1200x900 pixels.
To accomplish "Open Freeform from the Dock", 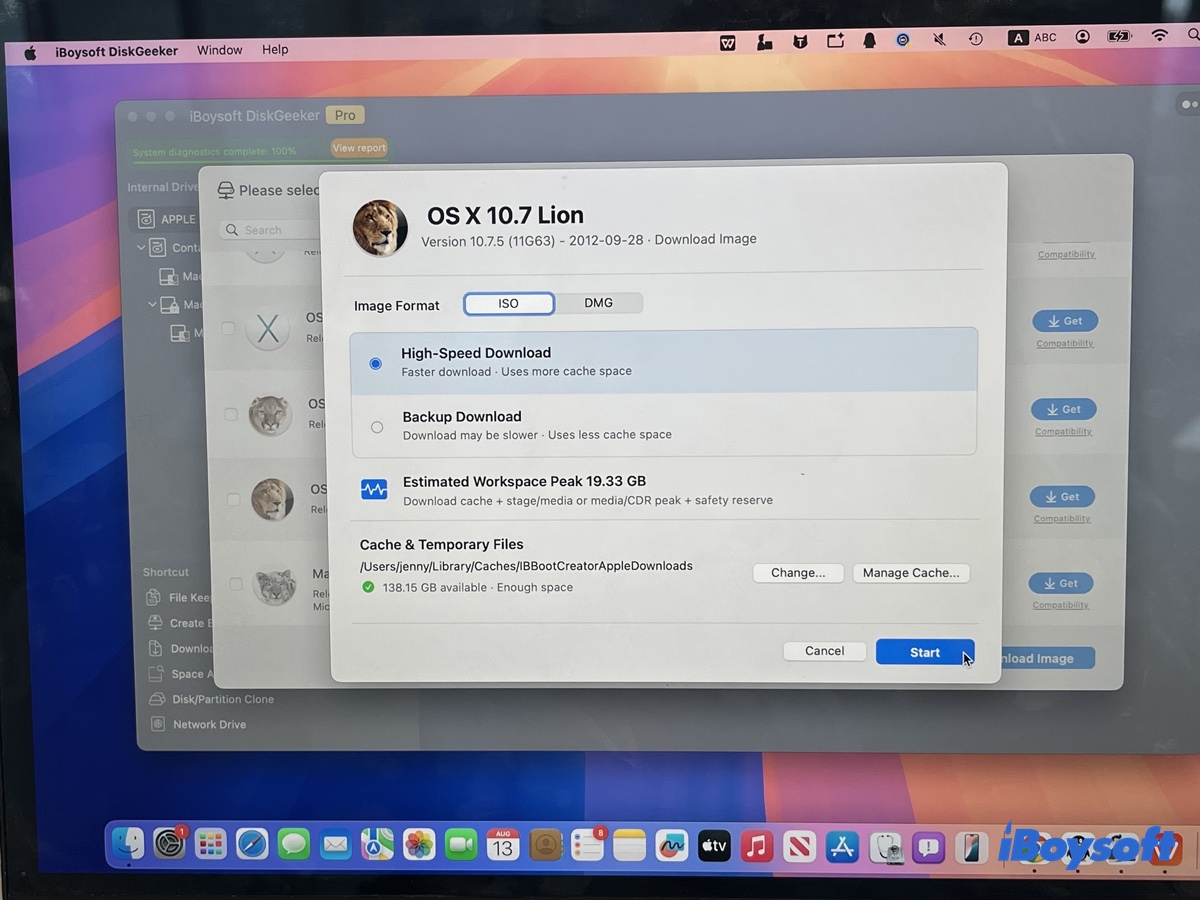I will (672, 847).
